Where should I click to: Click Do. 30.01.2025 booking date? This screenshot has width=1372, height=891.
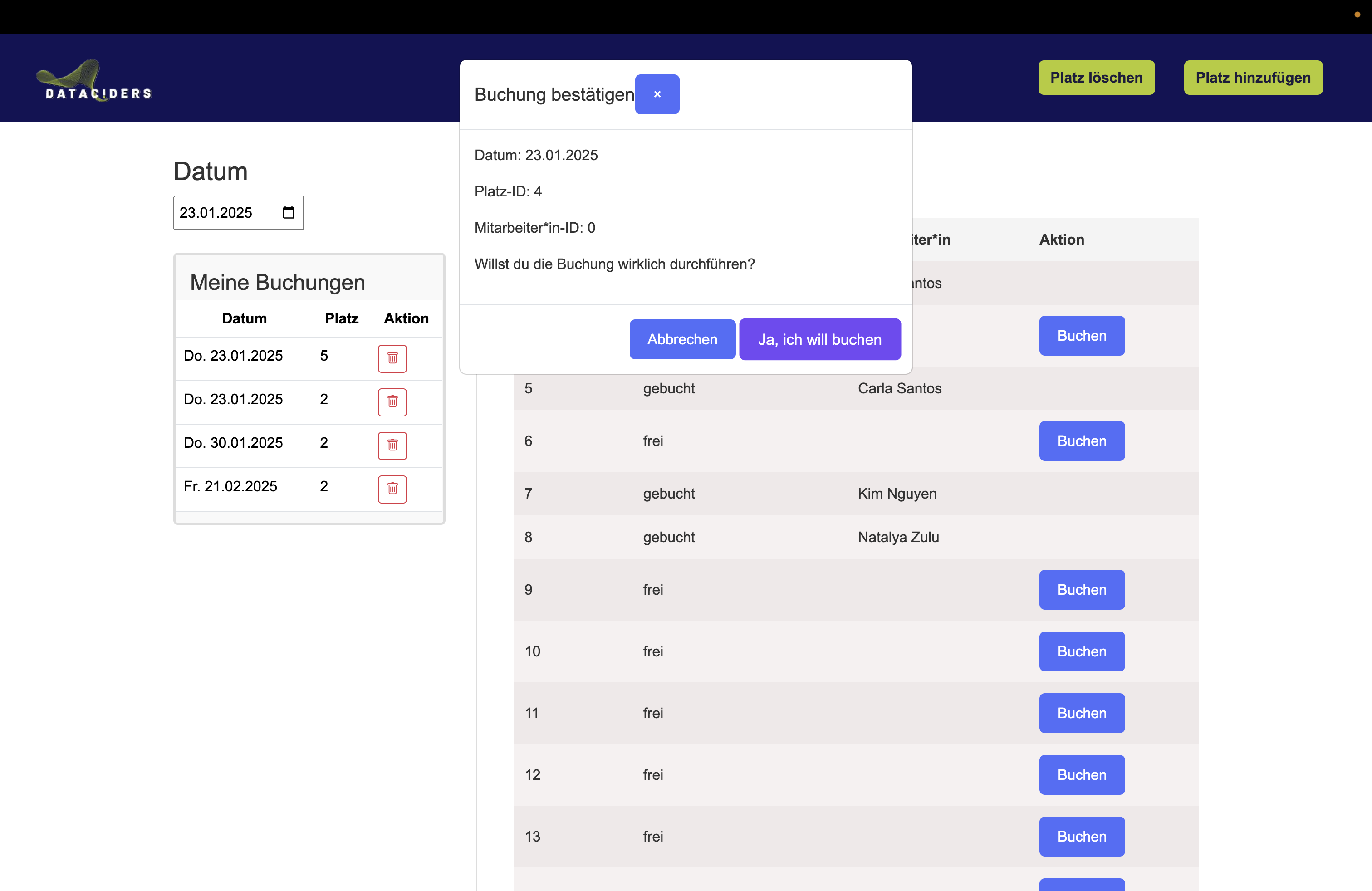(x=233, y=443)
